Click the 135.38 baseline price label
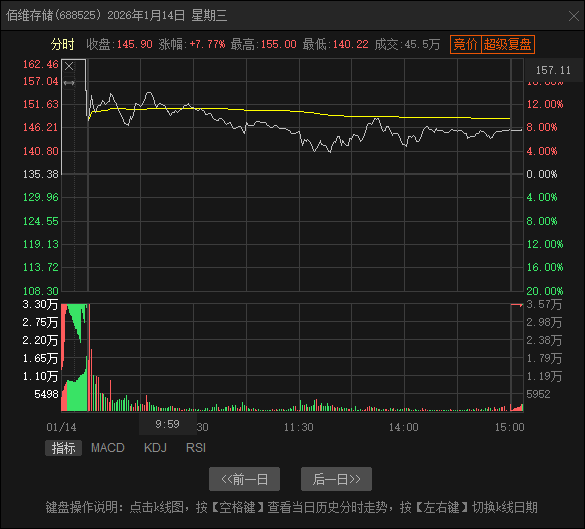This screenshot has width=585, height=529. coord(41,174)
